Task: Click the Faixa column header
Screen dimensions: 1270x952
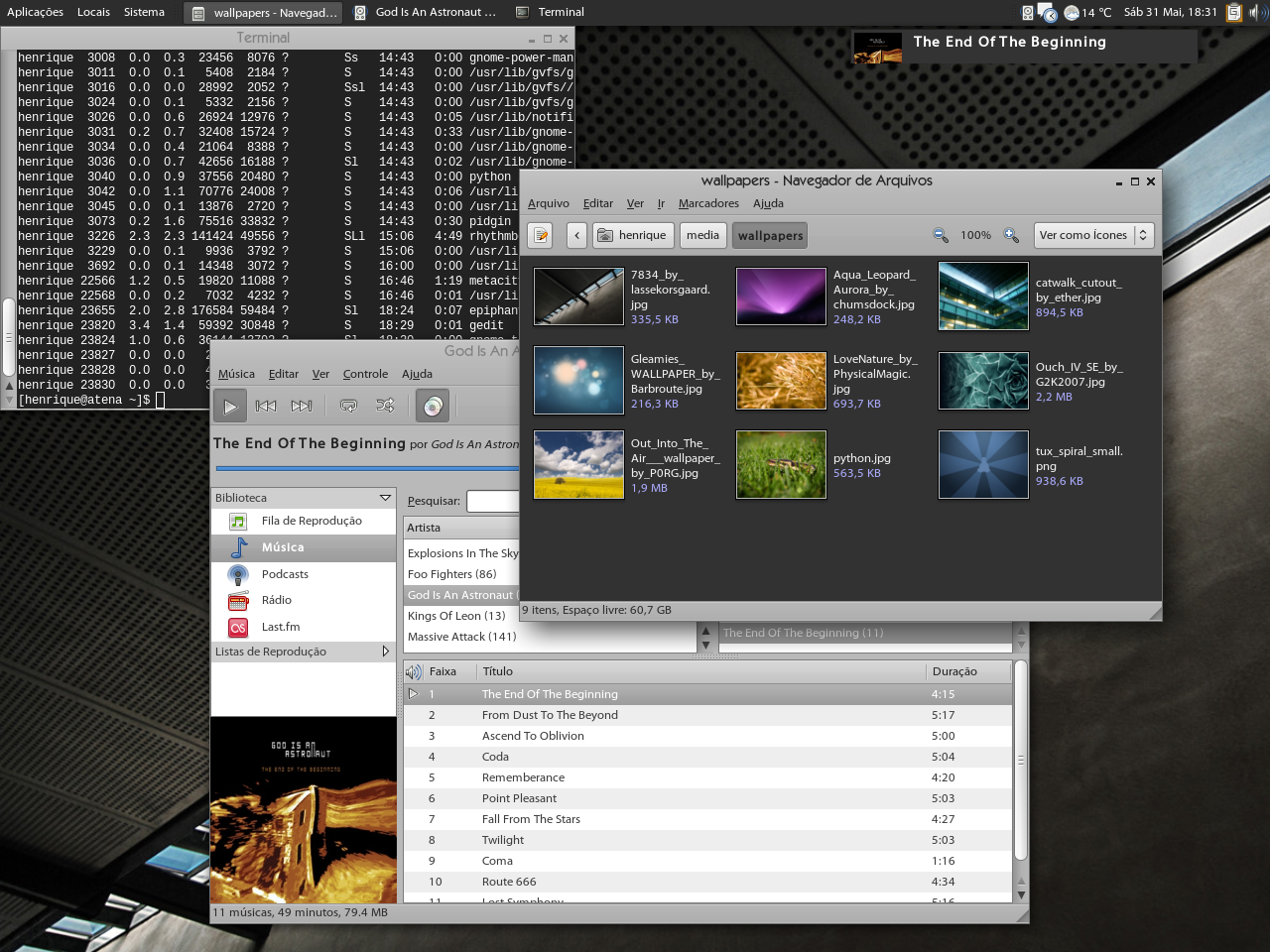Action: tap(450, 671)
